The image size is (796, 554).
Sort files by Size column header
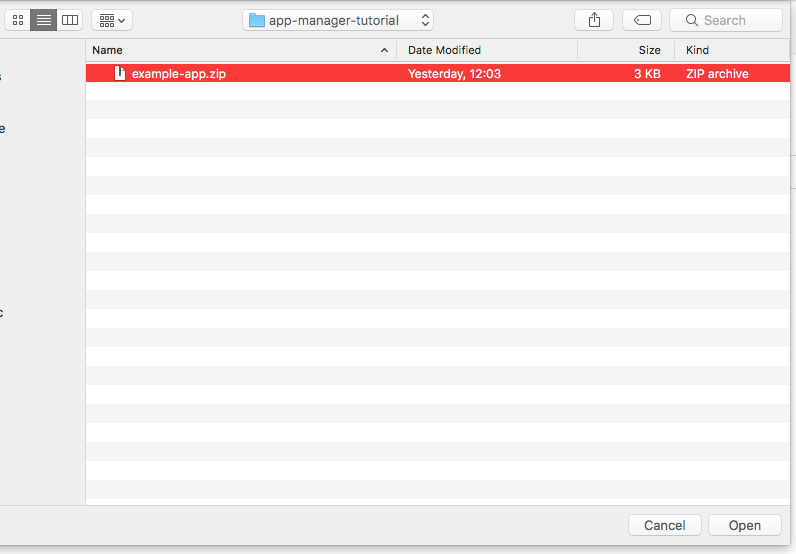649,50
